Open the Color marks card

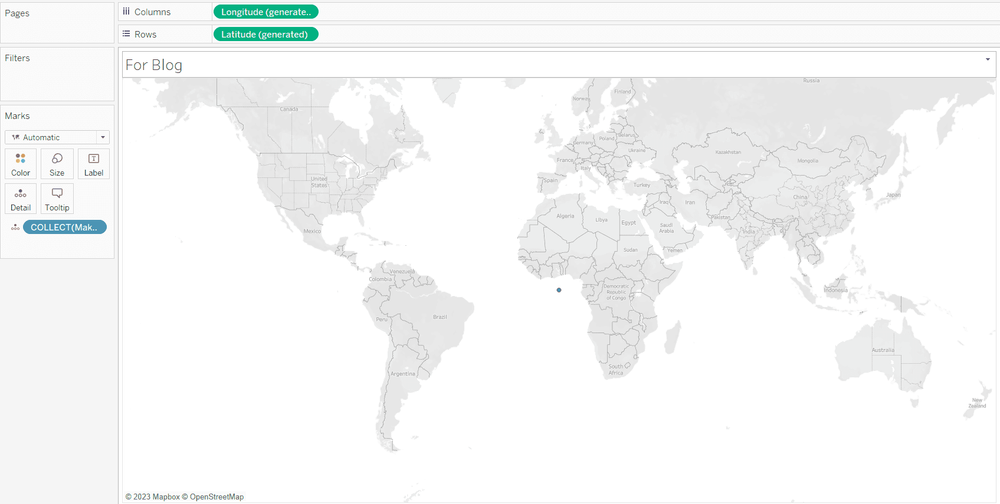[x=21, y=164]
